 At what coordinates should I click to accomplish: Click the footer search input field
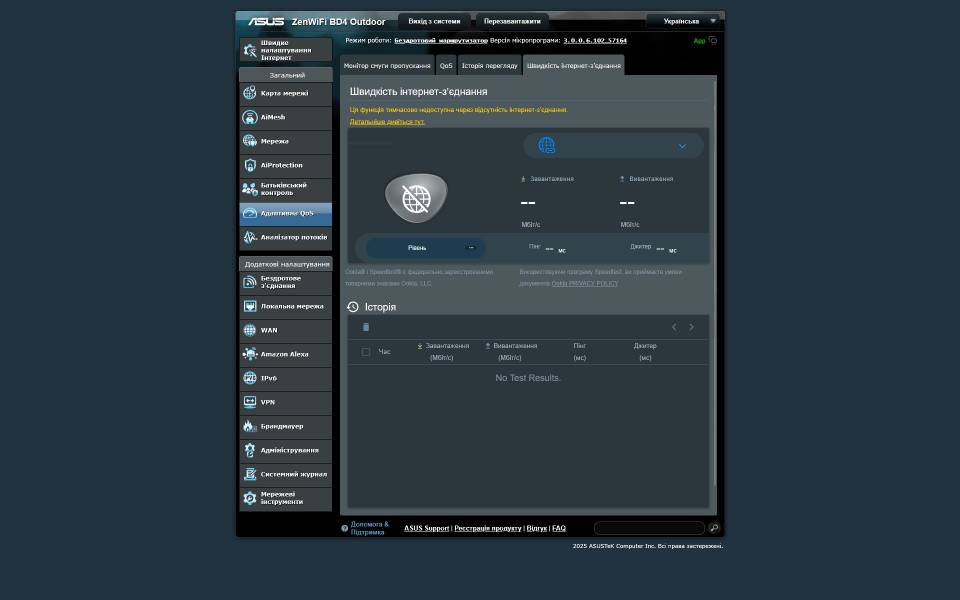click(649, 528)
